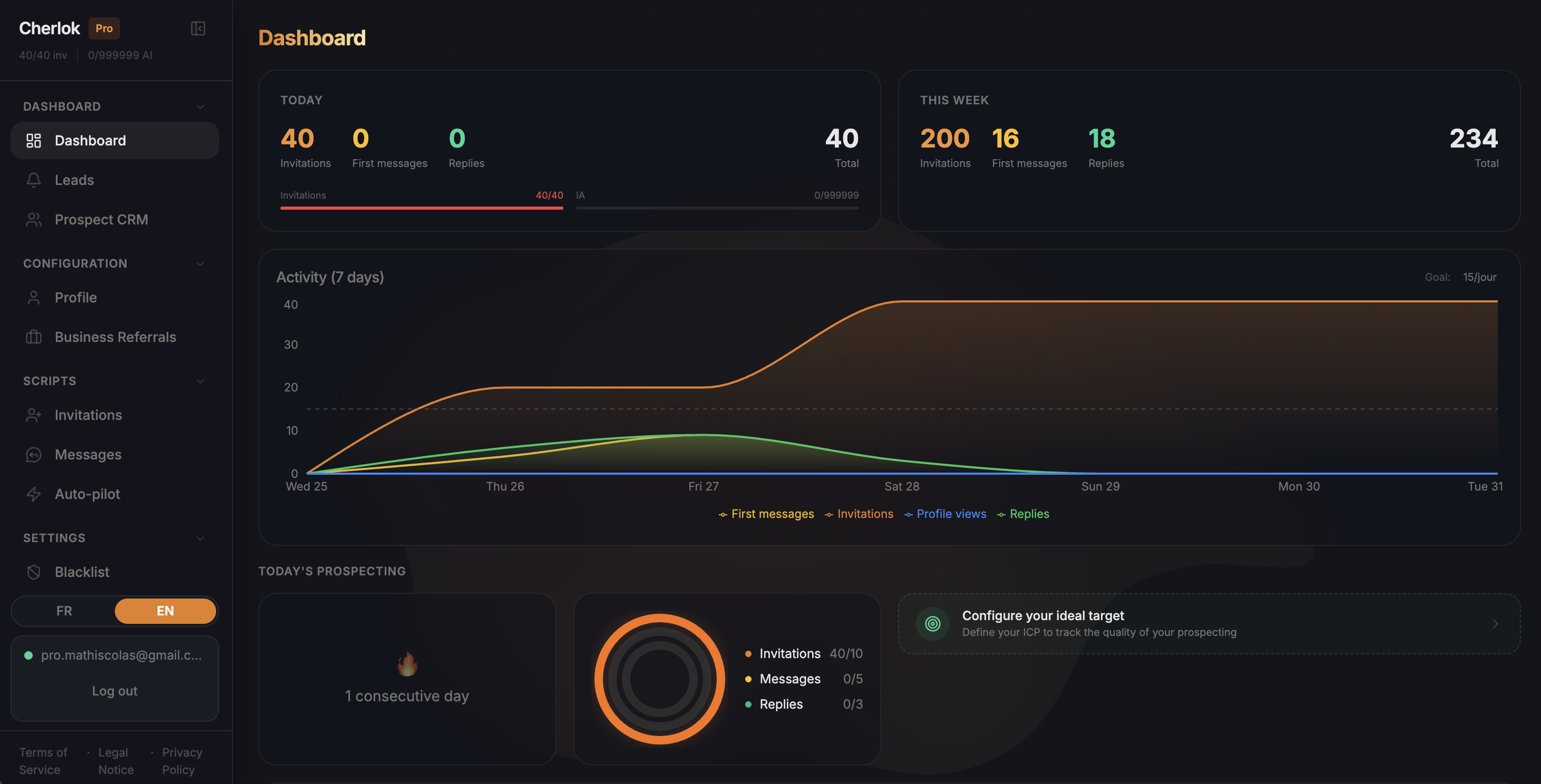Viewport: 1541px width, 784px height.
Task: Click the Business Referrals briefcase icon
Action: [x=34, y=337]
